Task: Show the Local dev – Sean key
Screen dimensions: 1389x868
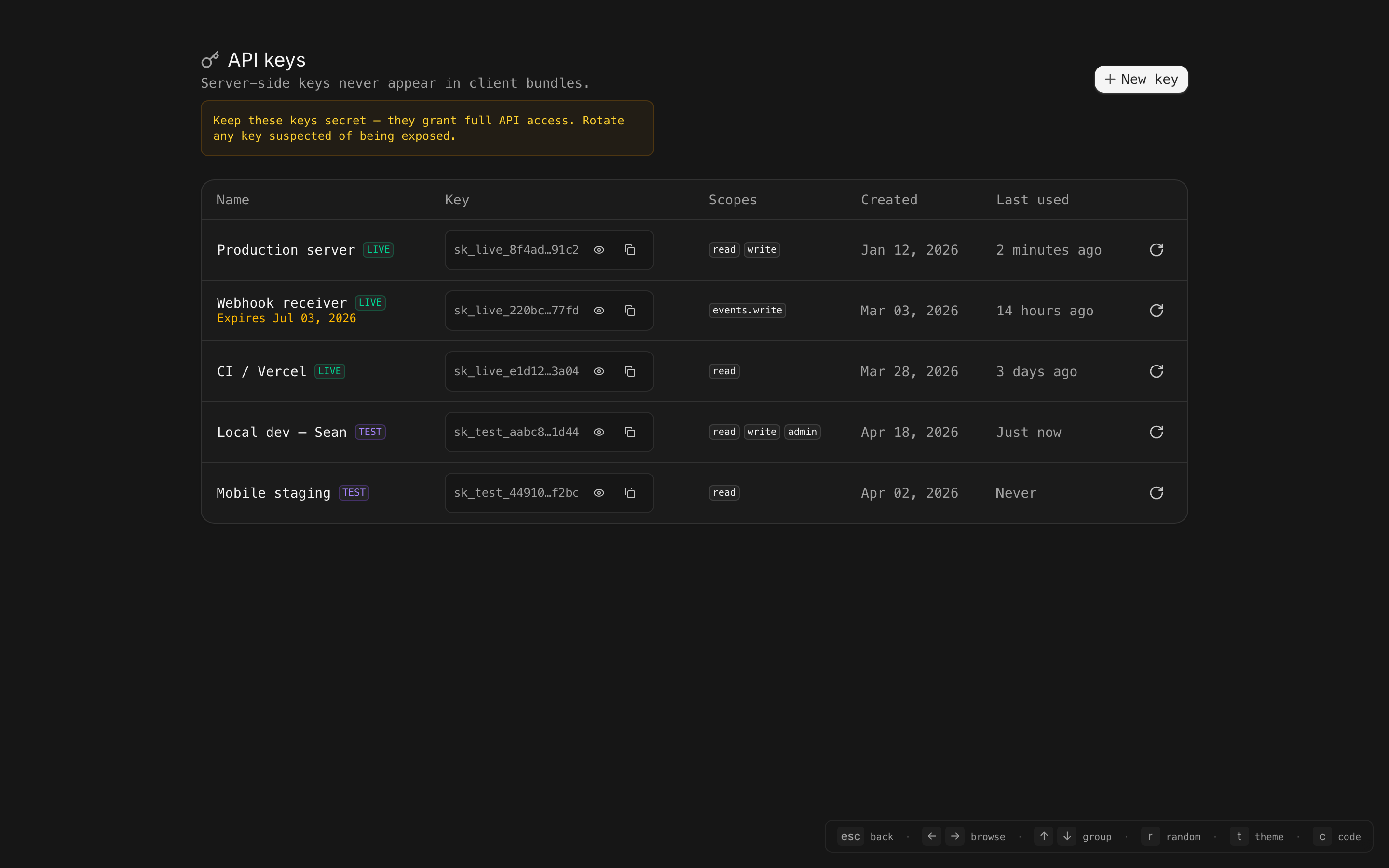Action: pyautogui.click(x=599, y=432)
